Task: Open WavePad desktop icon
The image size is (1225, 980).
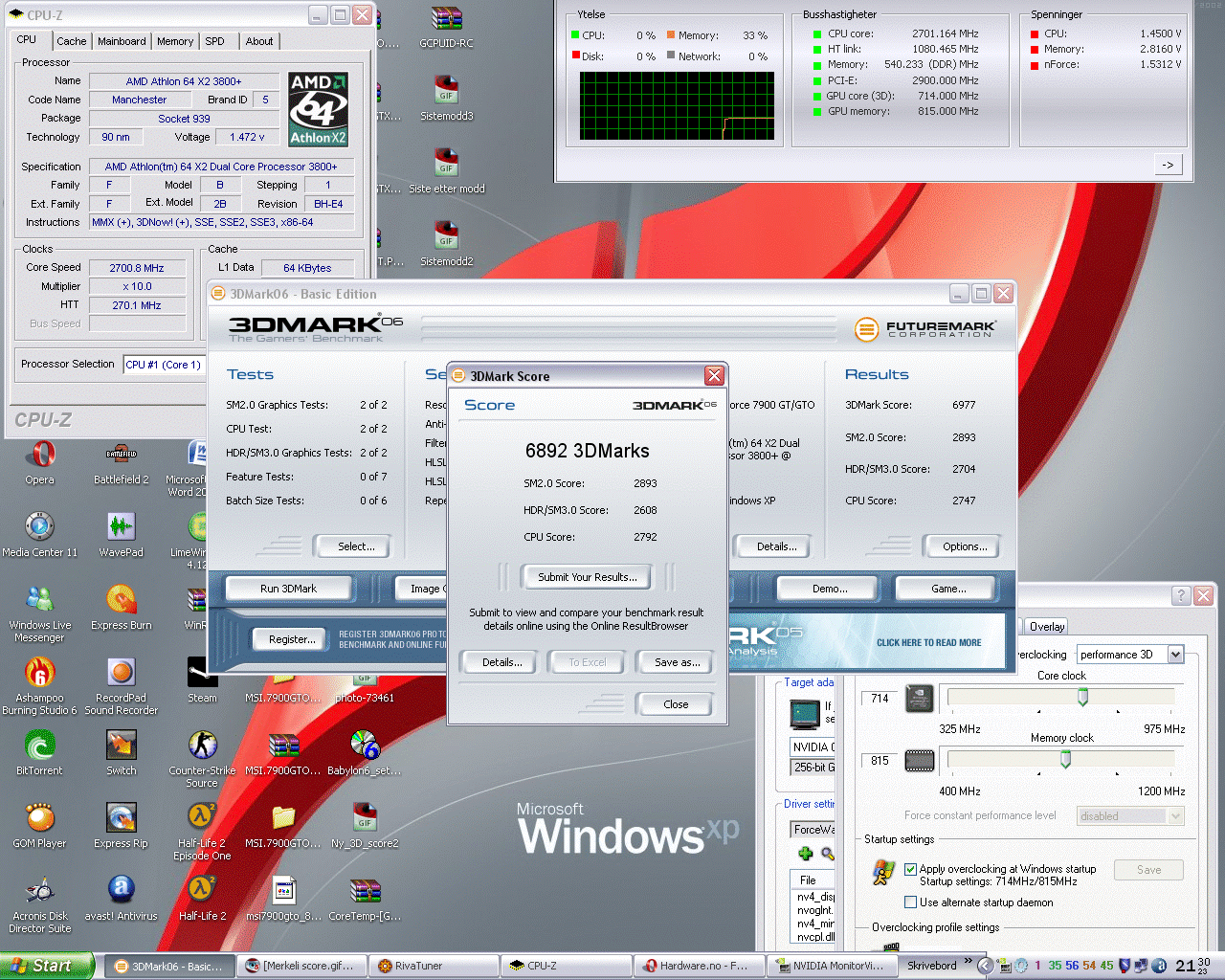Action: point(121,535)
